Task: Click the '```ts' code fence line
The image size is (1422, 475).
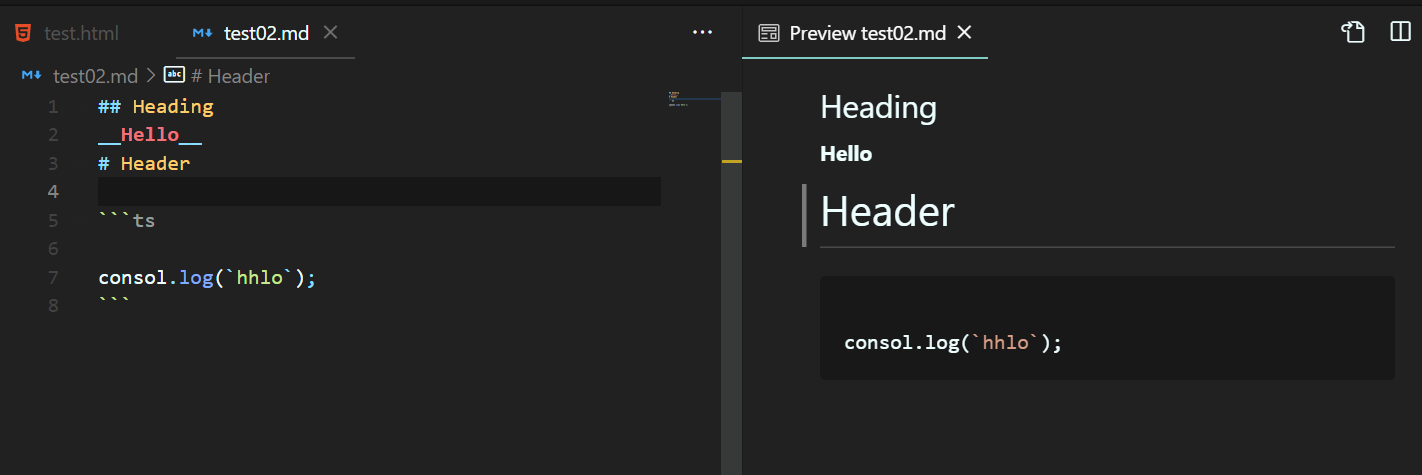Action: click(127, 221)
